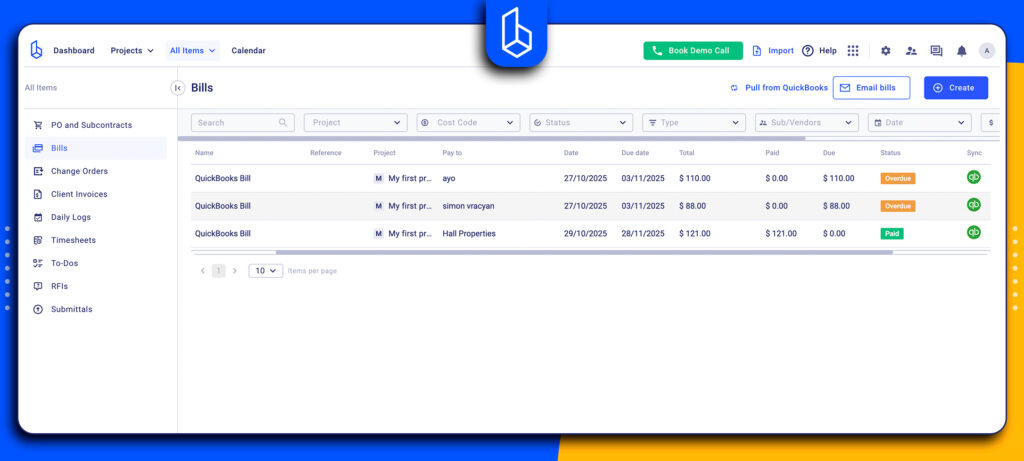Click the QuickBooks sync icon for ayo bill
Viewport: 1024px width, 461px height.
tap(974, 177)
